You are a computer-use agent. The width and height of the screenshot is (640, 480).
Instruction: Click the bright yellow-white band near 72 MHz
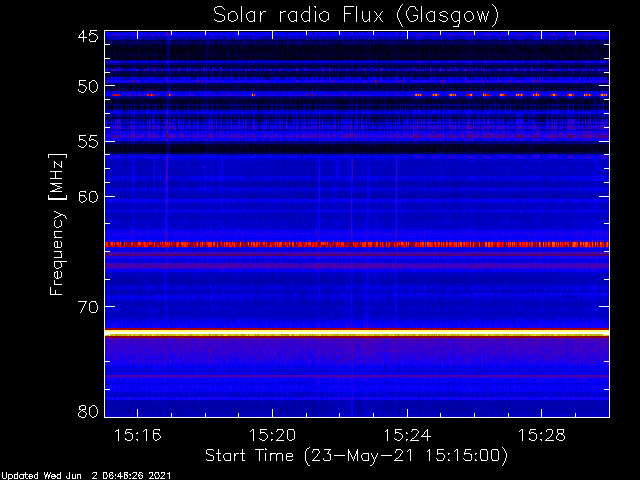pyautogui.click(x=357, y=334)
